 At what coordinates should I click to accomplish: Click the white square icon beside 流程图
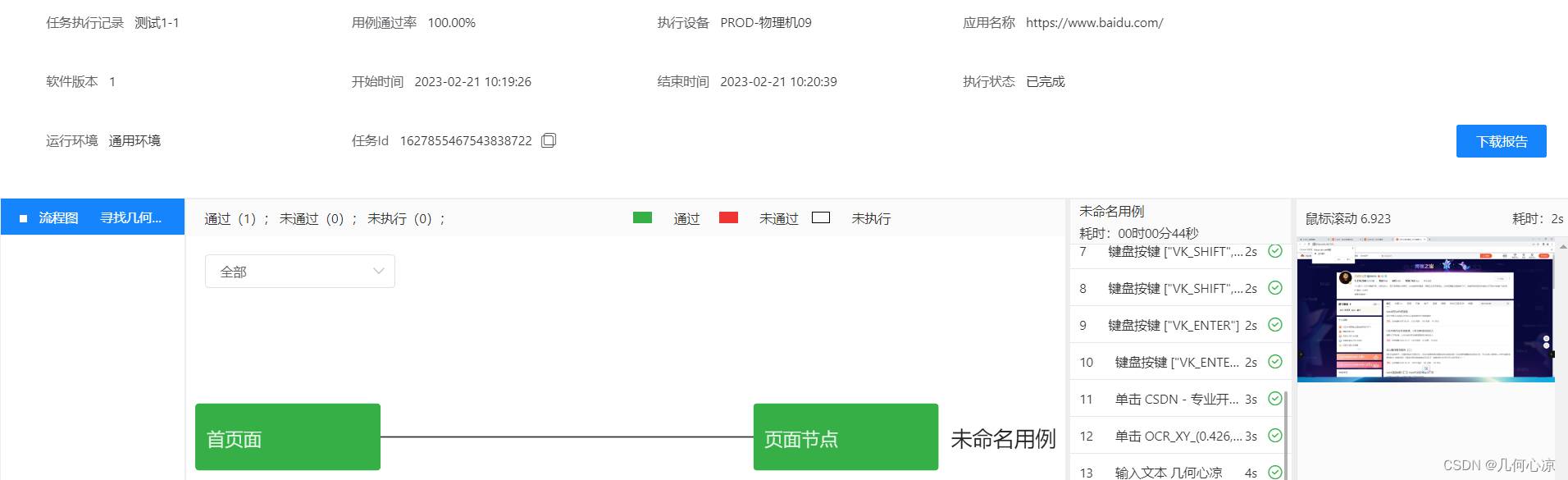(x=23, y=218)
